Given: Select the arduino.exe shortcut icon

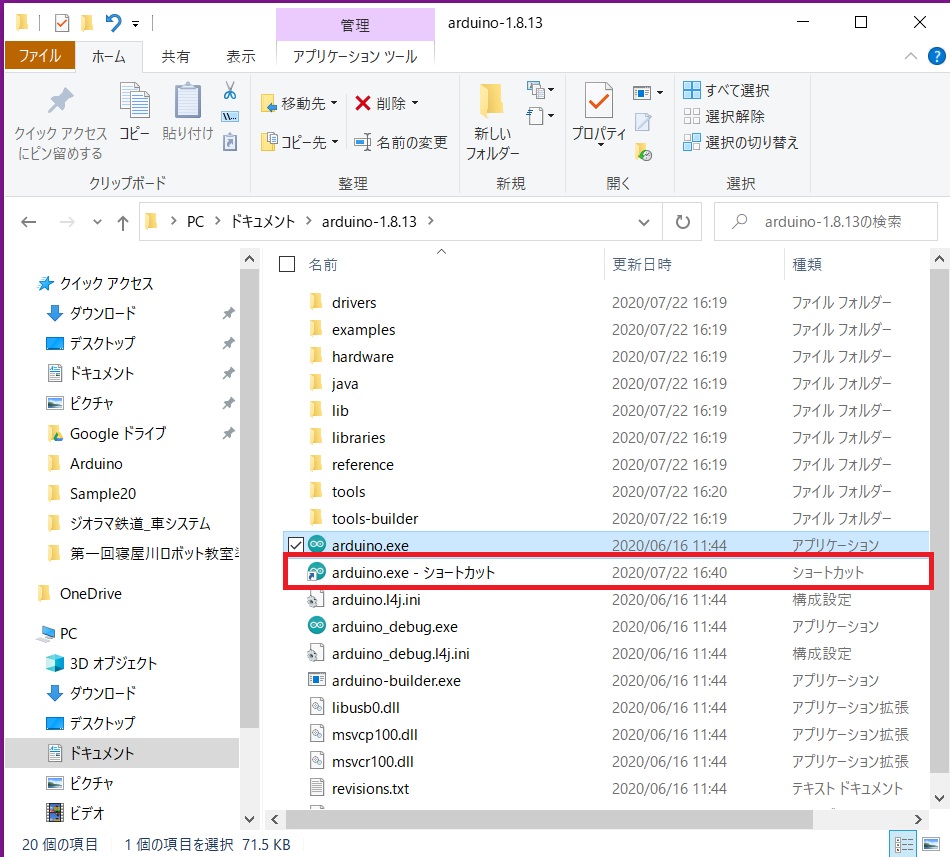Looking at the screenshot, I should (x=316, y=572).
